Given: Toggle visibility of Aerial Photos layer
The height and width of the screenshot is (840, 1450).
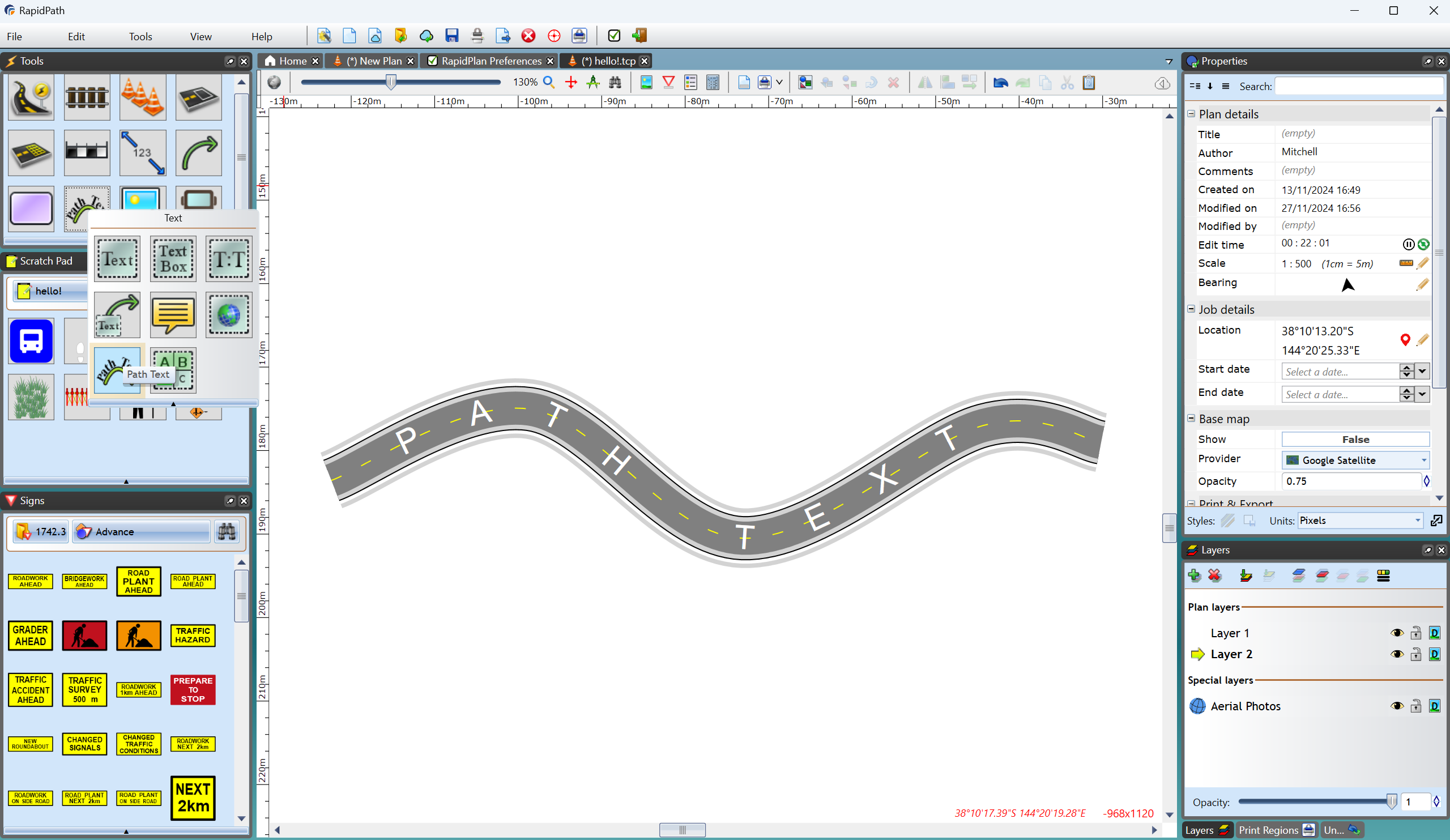Looking at the screenshot, I should point(1395,706).
